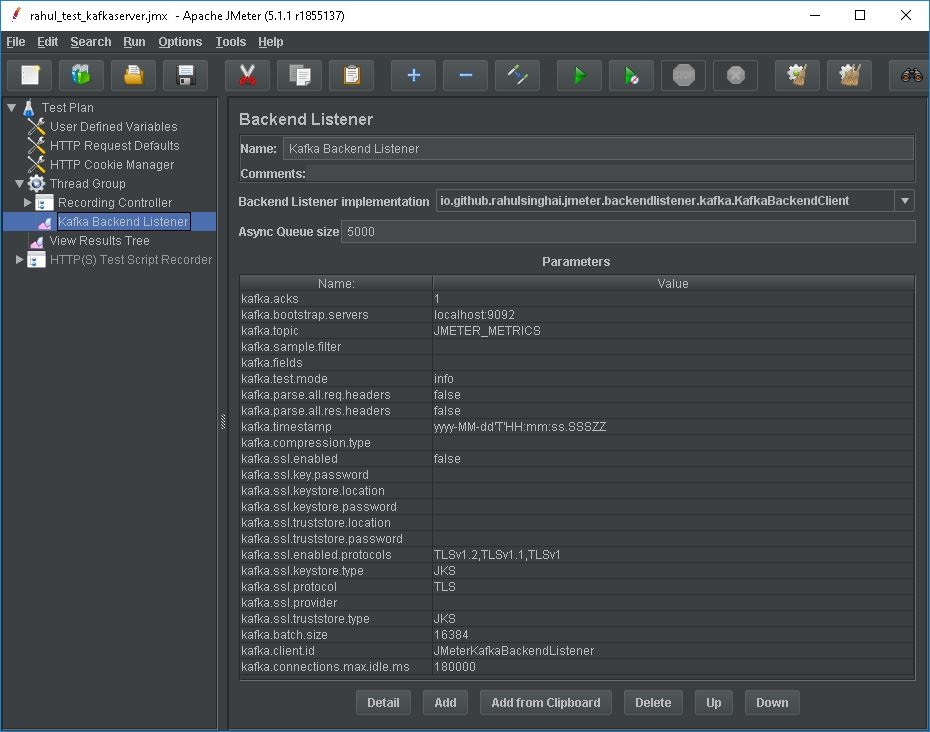The image size is (930, 732).
Task: Click the Name field with Kafka Backend Listener
Action: pos(598,148)
